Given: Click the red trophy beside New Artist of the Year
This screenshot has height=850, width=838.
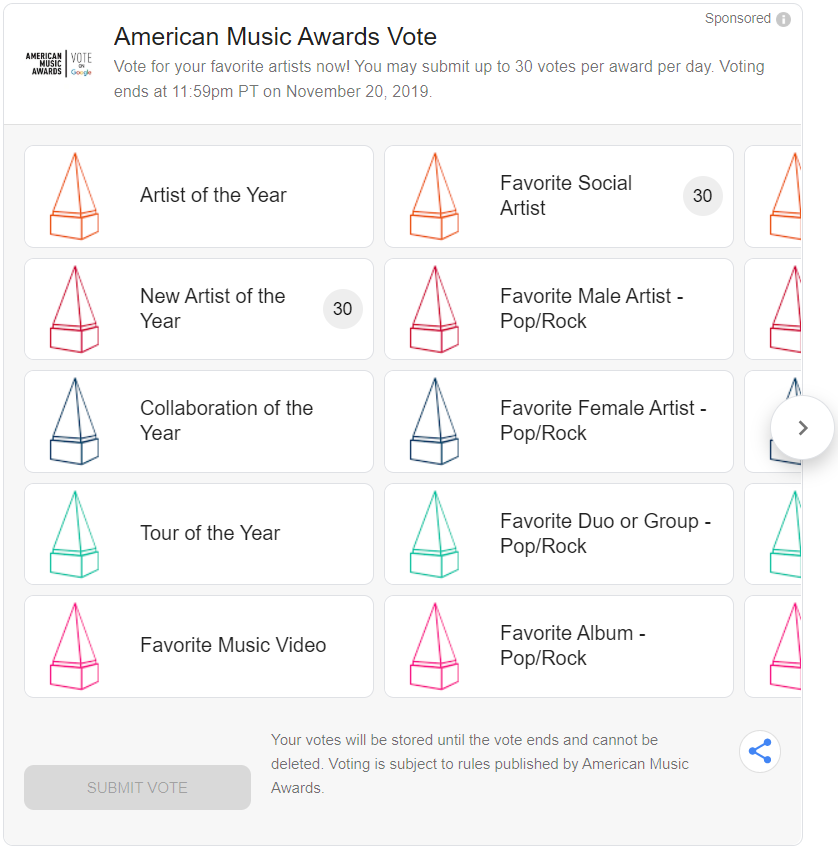Looking at the screenshot, I should 74,309.
